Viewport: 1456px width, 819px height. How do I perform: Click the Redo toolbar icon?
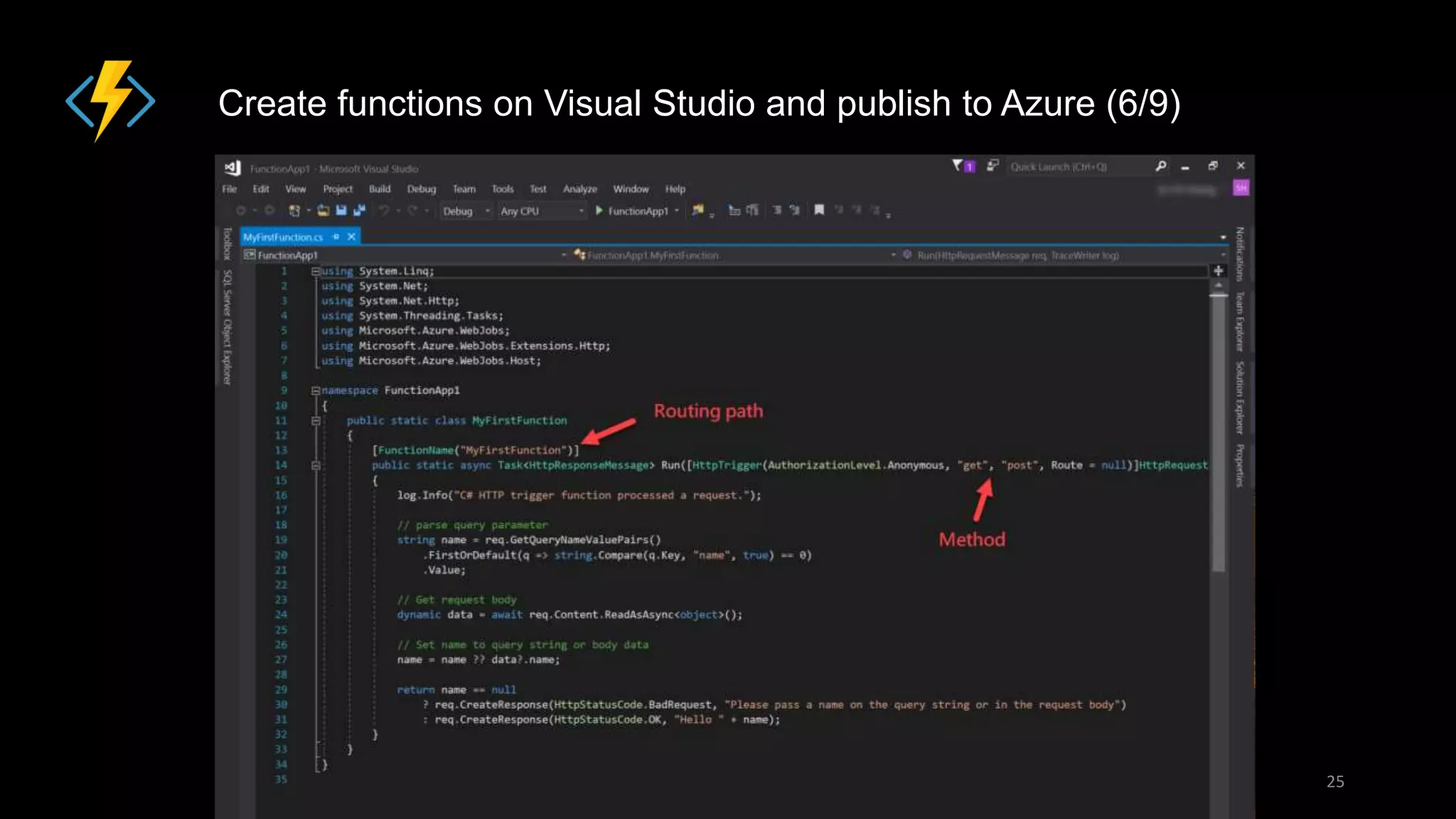(x=412, y=210)
